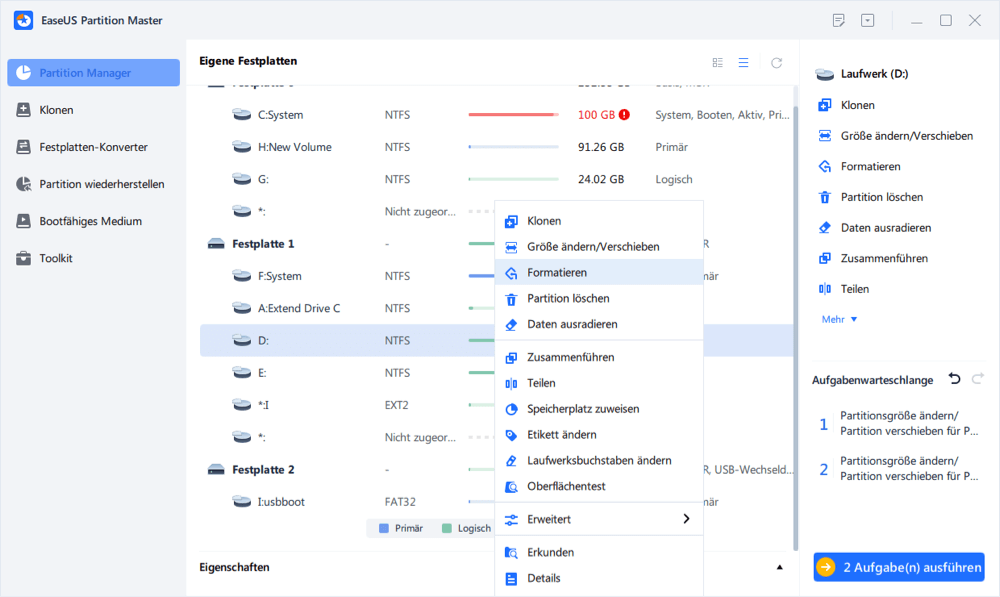The width and height of the screenshot is (1000, 597).
Task: Select the H:New Volume partition row
Action: tap(496, 147)
